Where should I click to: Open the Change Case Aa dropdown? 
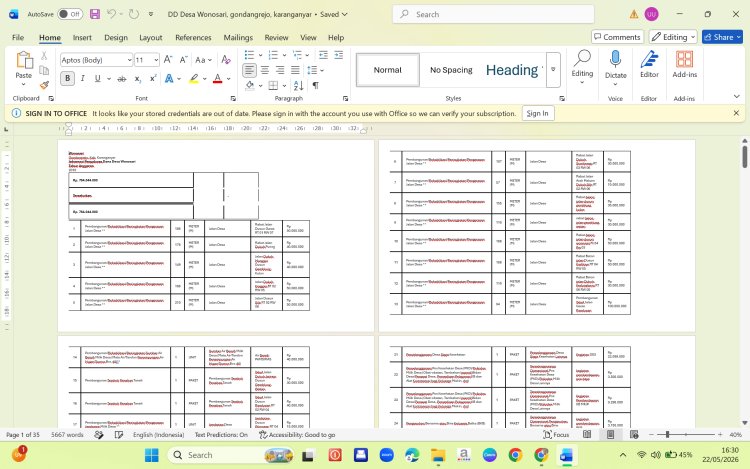(x=203, y=60)
